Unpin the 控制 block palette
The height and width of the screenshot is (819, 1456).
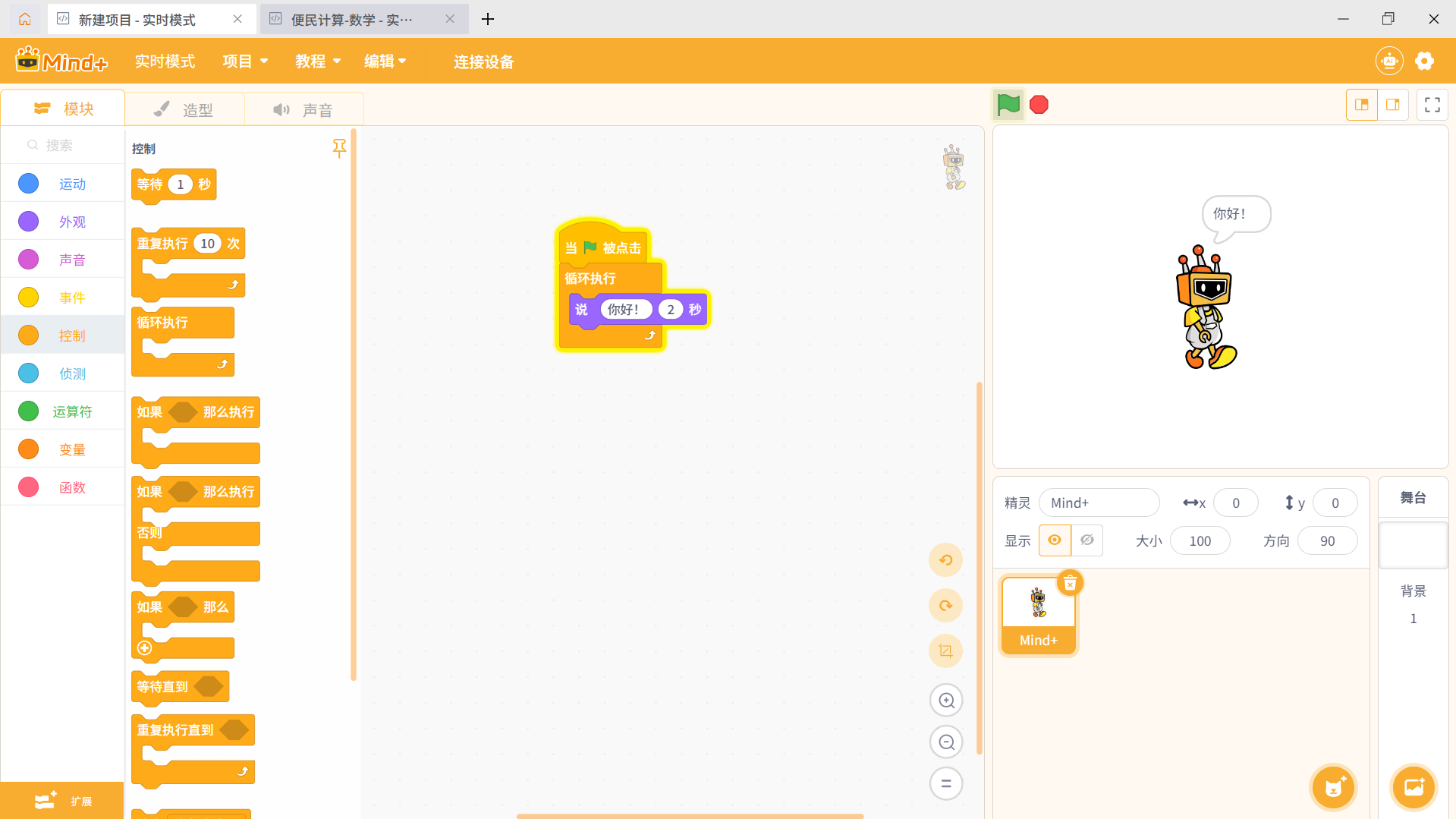tap(339, 149)
